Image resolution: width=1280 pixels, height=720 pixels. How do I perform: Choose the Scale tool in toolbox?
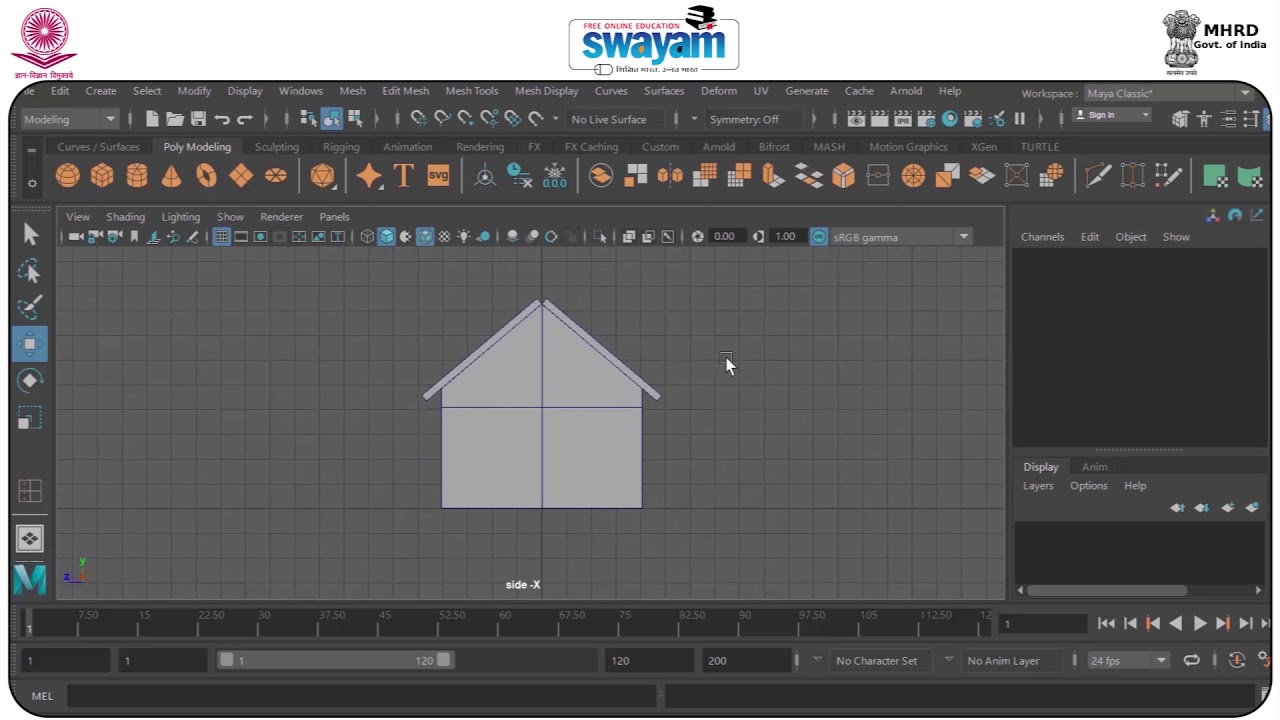tap(30, 417)
